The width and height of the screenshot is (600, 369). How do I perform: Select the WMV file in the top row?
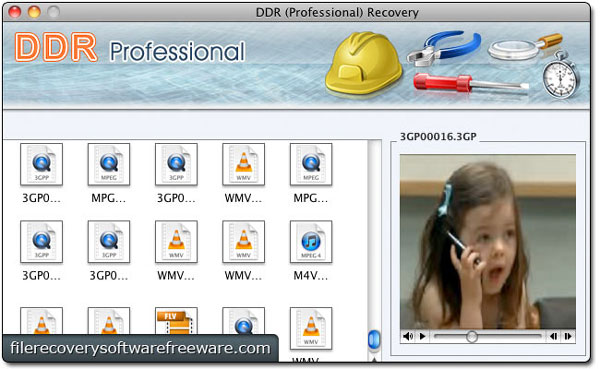point(243,165)
